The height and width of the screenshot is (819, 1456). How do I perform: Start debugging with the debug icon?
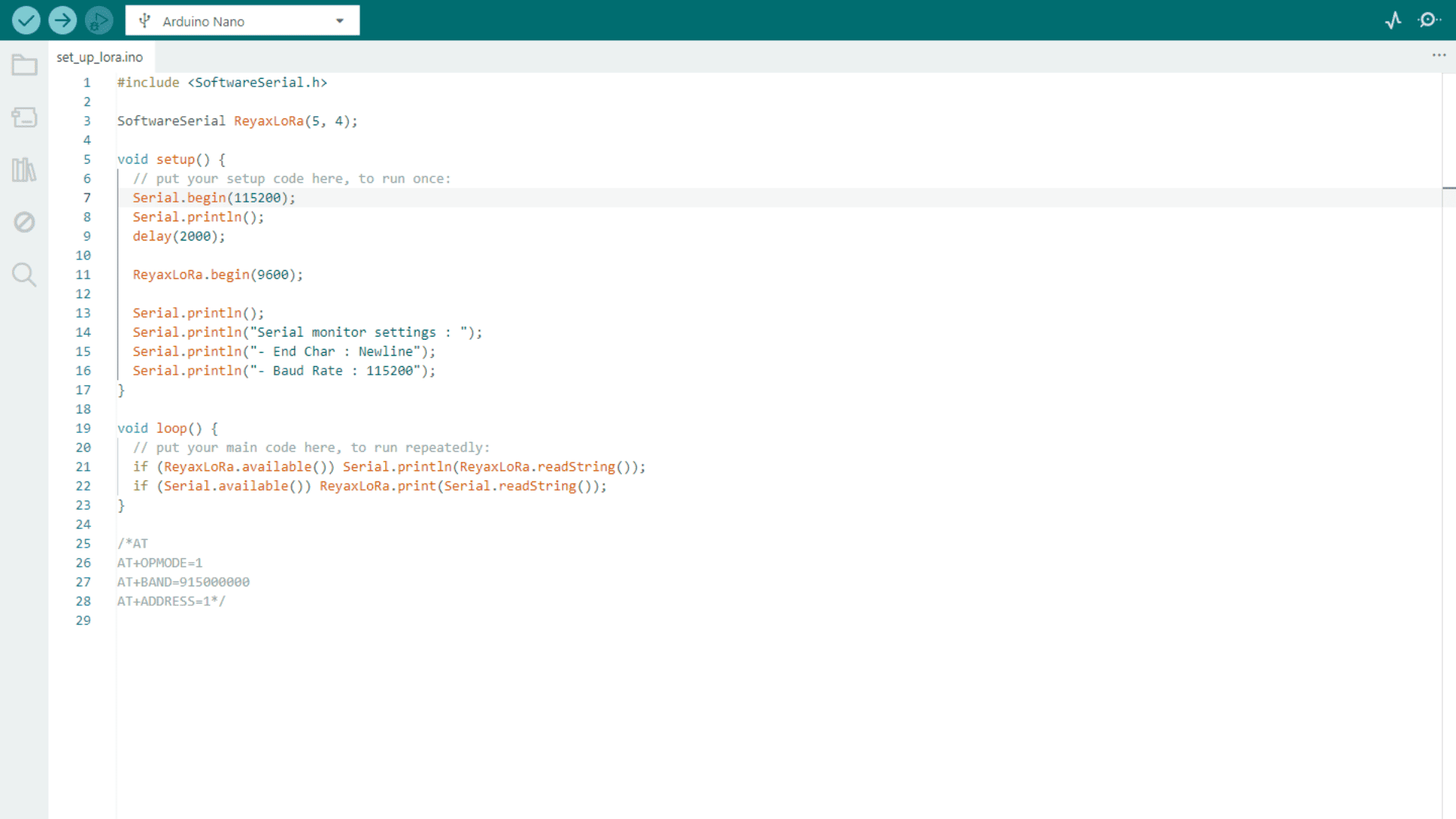point(99,20)
